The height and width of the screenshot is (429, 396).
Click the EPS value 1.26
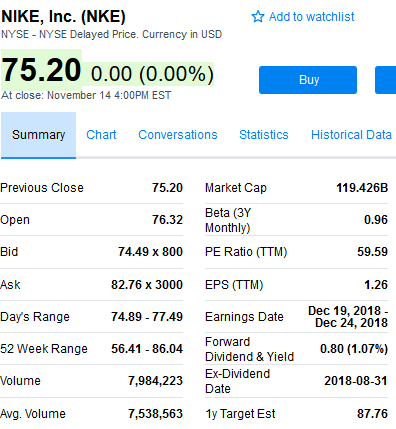[x=376, y=285]
